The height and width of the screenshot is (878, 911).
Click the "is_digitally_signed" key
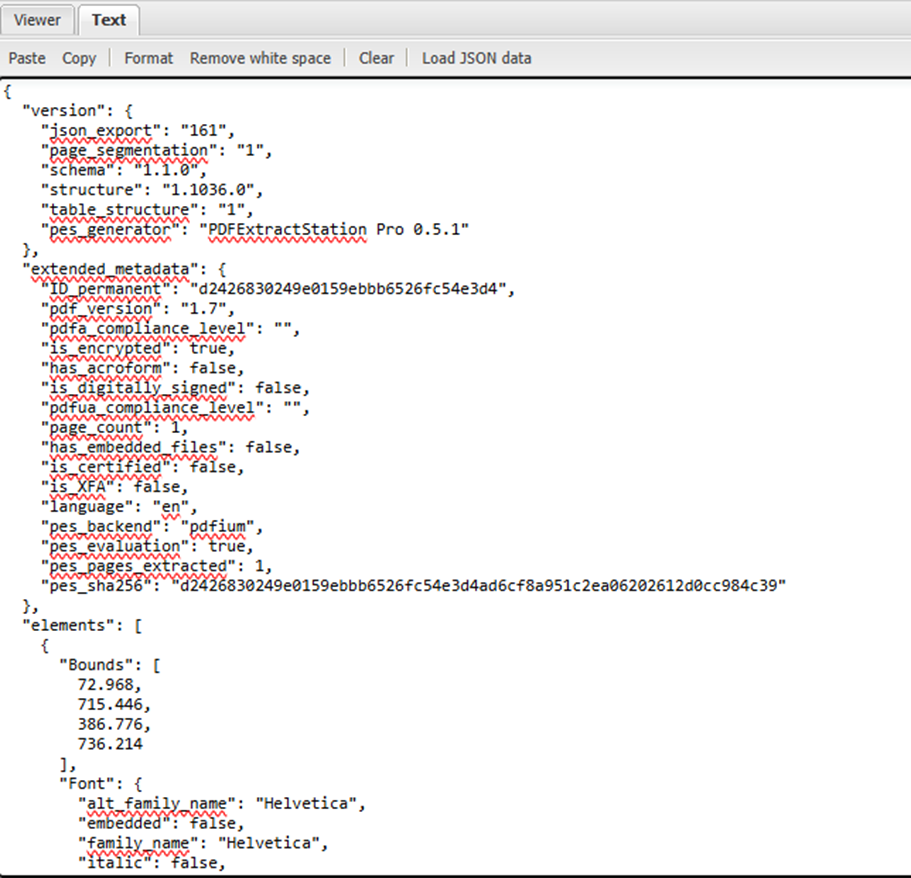click(x=138, y=388)
